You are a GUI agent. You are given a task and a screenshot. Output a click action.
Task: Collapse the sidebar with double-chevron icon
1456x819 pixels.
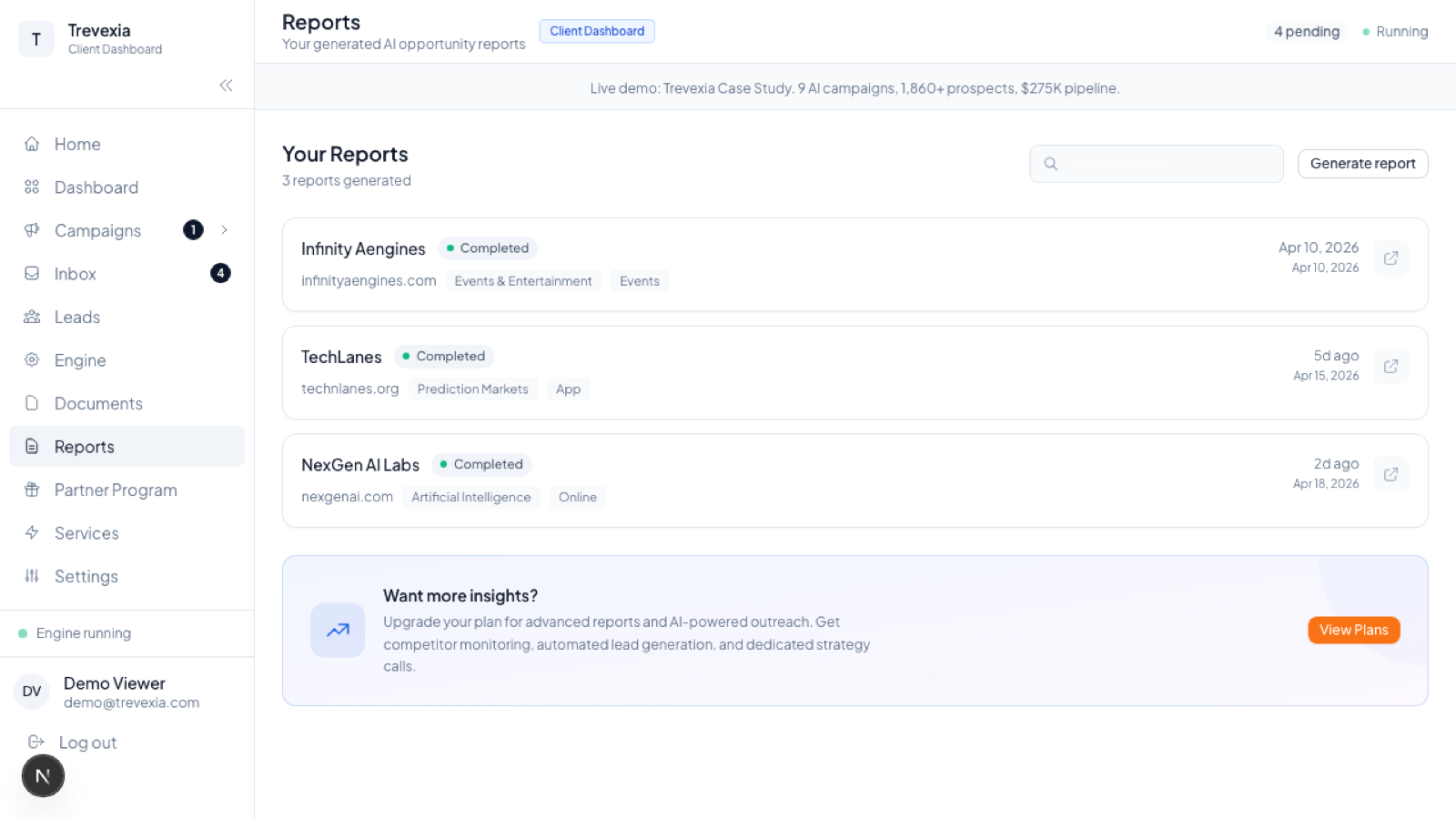226,86
